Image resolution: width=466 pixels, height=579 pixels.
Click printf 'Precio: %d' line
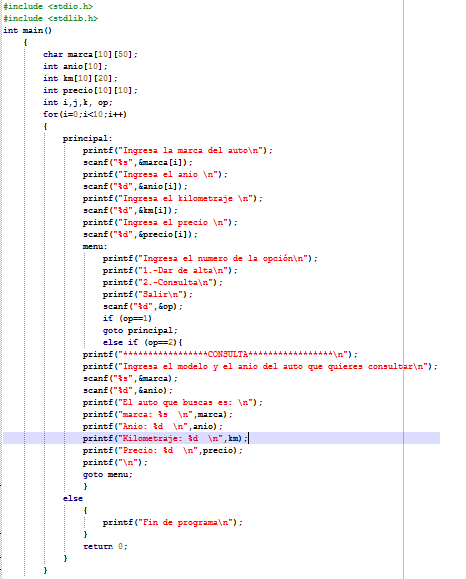[163, 450]
